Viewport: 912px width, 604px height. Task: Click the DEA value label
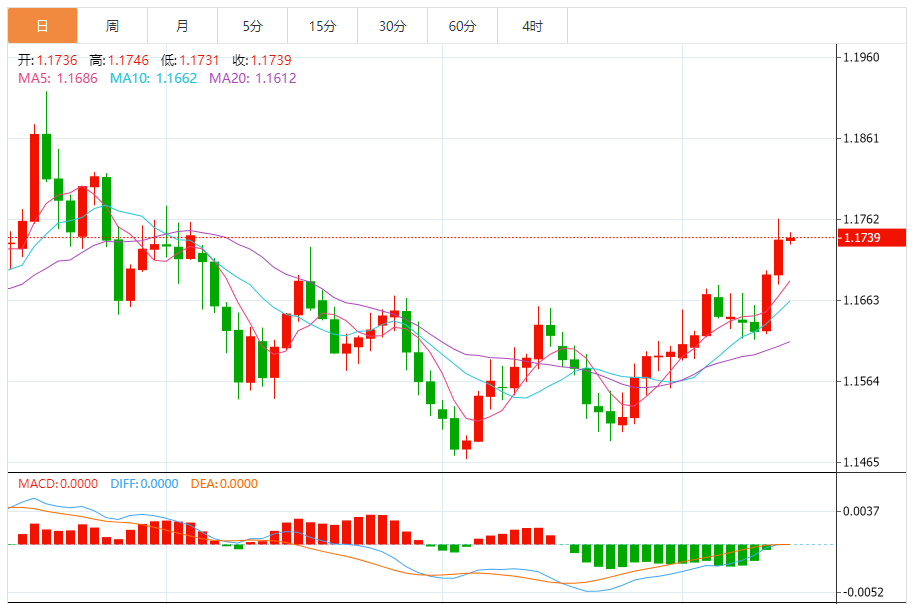(224, 484)
